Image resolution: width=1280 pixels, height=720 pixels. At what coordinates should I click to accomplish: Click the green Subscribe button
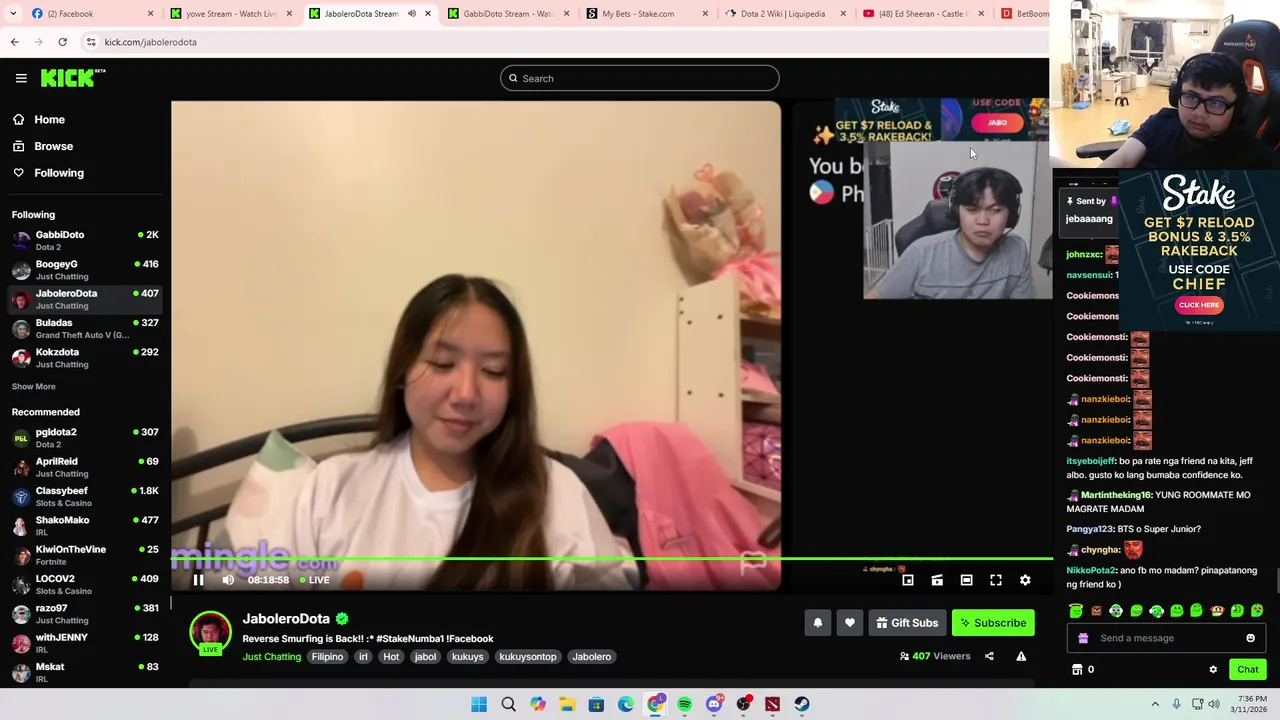click(993, 623)
